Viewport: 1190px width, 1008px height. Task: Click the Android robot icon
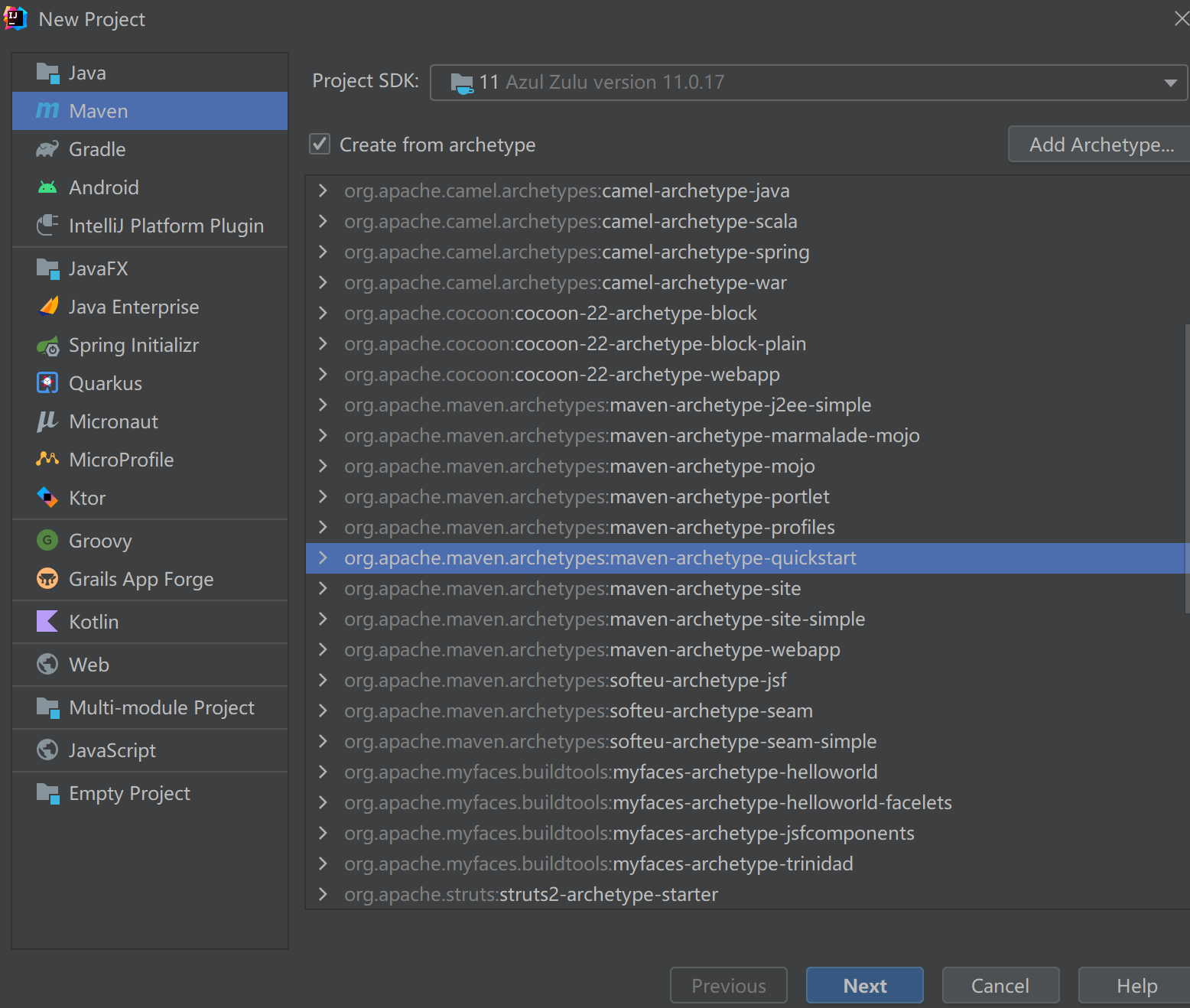tap(47, 187)
